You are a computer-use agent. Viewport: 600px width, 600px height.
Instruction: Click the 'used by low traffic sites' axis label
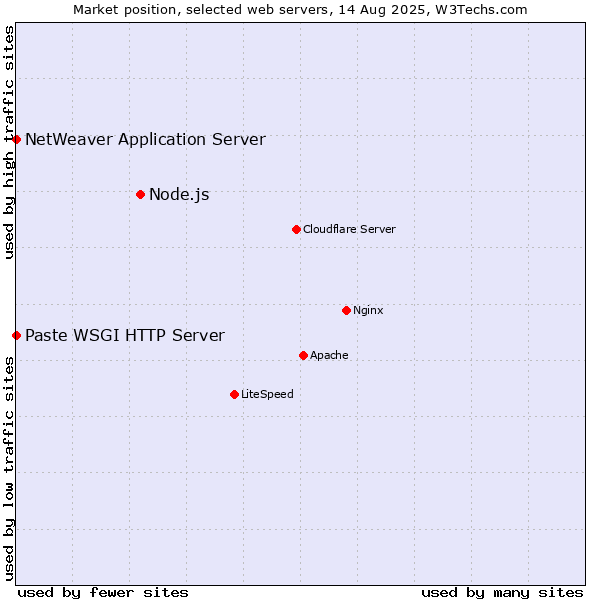pyautogui.click(x=9, y=469)
